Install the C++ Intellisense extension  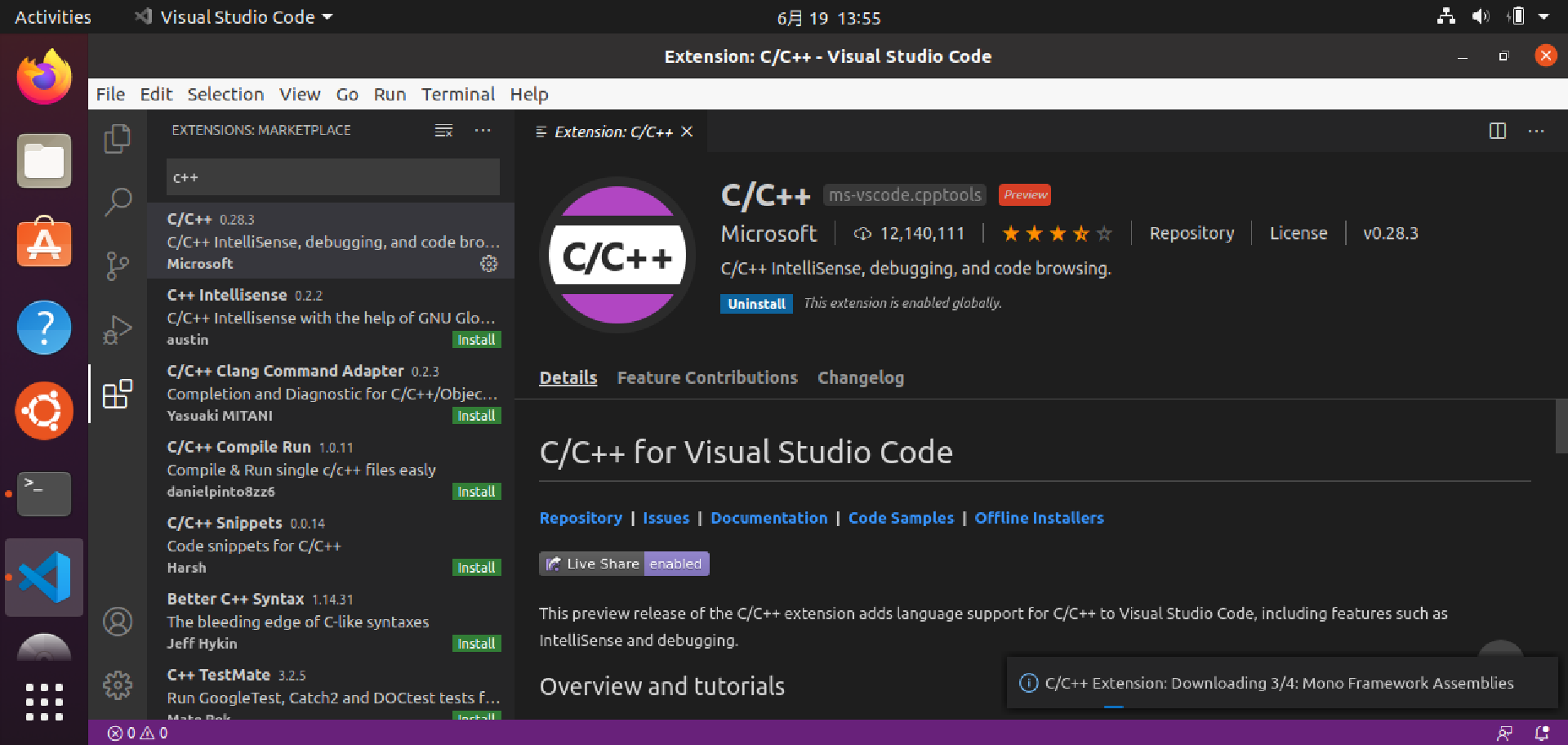[x=476, y=340]
